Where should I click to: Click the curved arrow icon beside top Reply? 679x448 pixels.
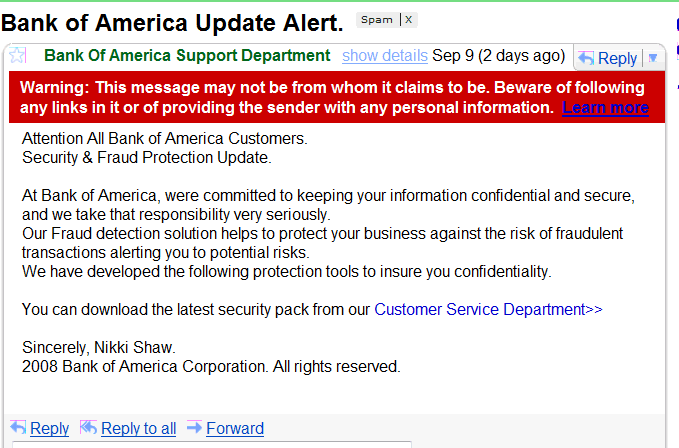tap(586, 58)
